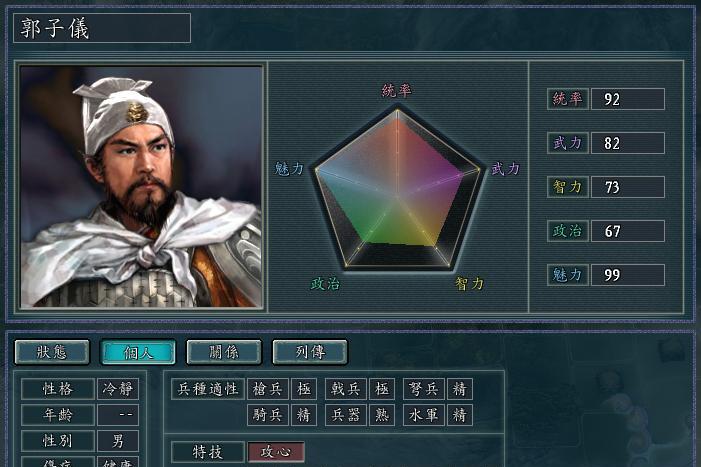Select the 政治 stat label in the list

[x=567, y=231]
